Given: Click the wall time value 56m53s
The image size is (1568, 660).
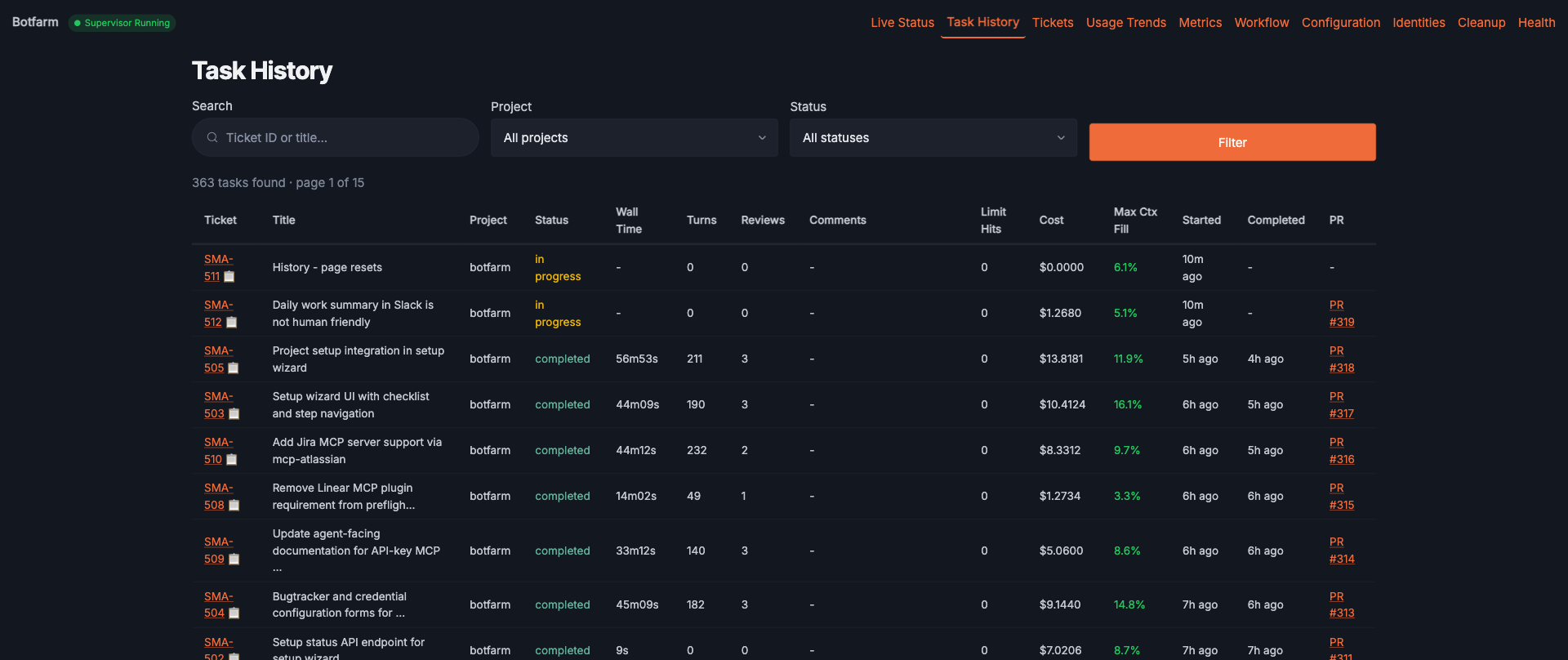Looking at the screenshot, I should pyautogui.click(x=637, y=359).
